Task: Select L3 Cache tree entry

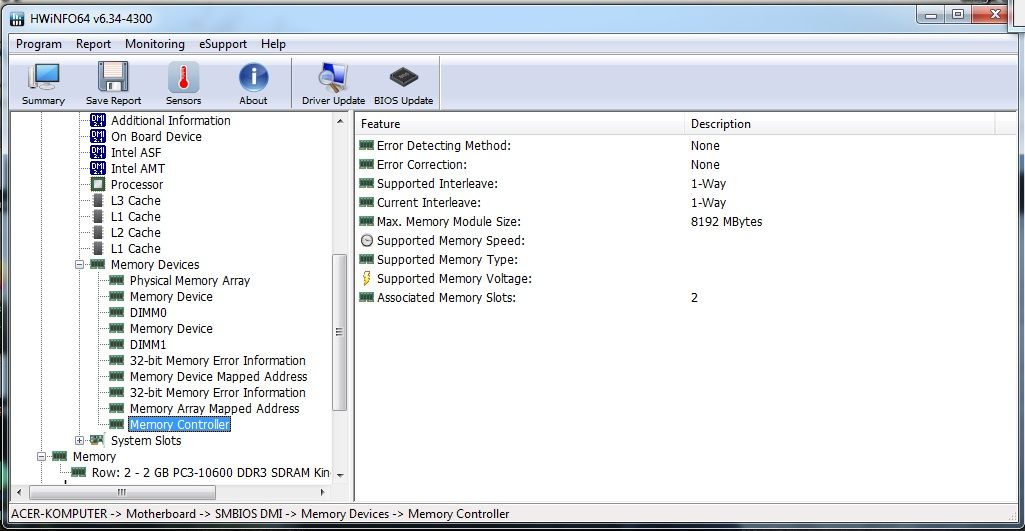Action: (135, 201)
